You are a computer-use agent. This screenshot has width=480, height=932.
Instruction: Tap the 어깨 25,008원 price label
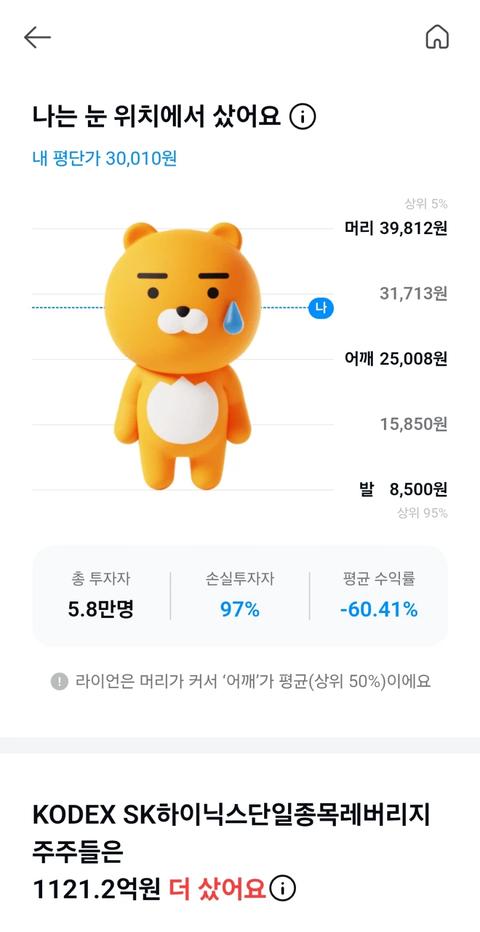396,358
